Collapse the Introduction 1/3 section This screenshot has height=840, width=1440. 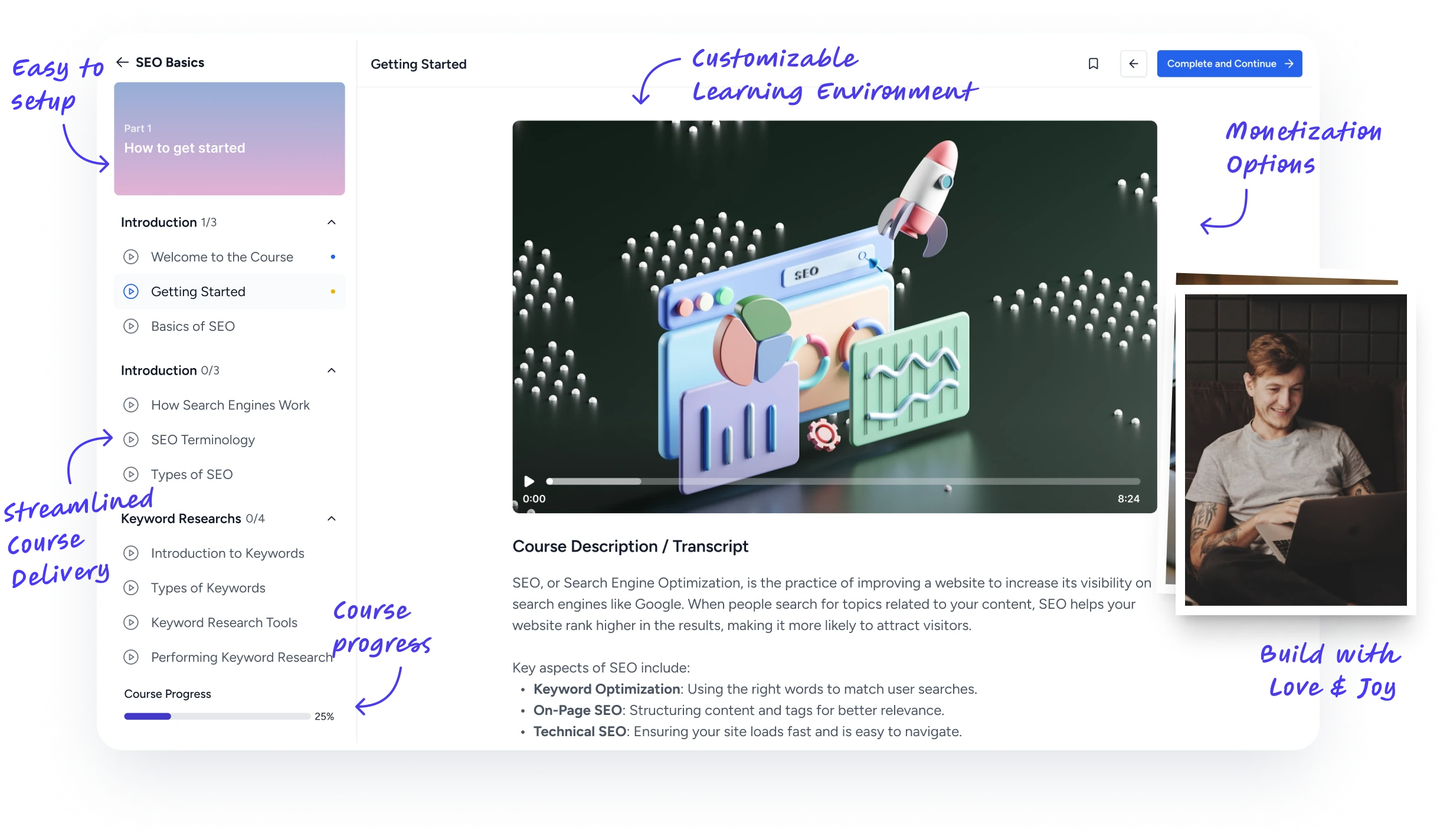point(331,222)
